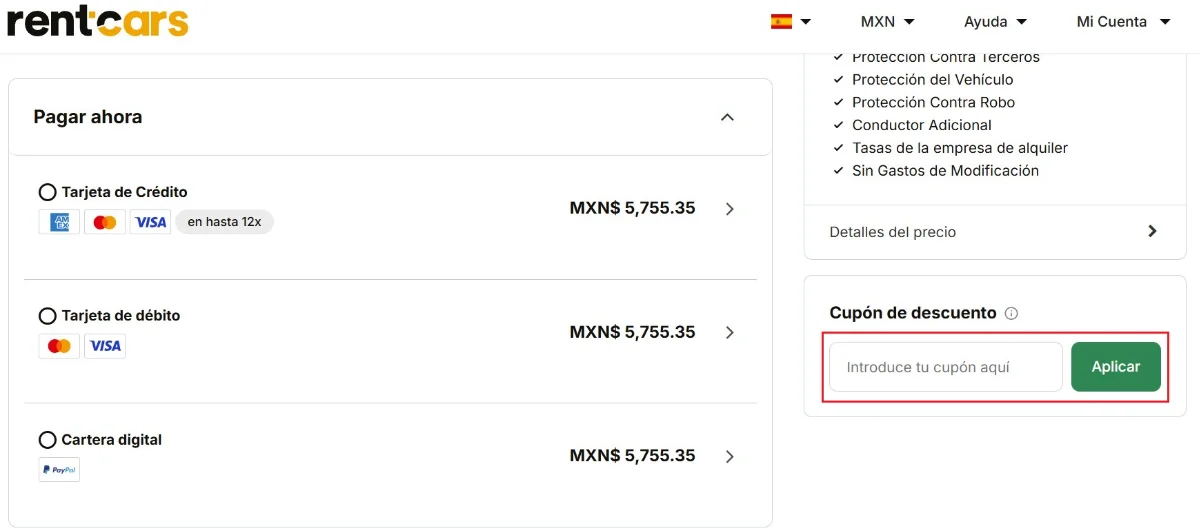
Task: Select the Tarjeta de Crédito radio button
Action: click(47, 192)
